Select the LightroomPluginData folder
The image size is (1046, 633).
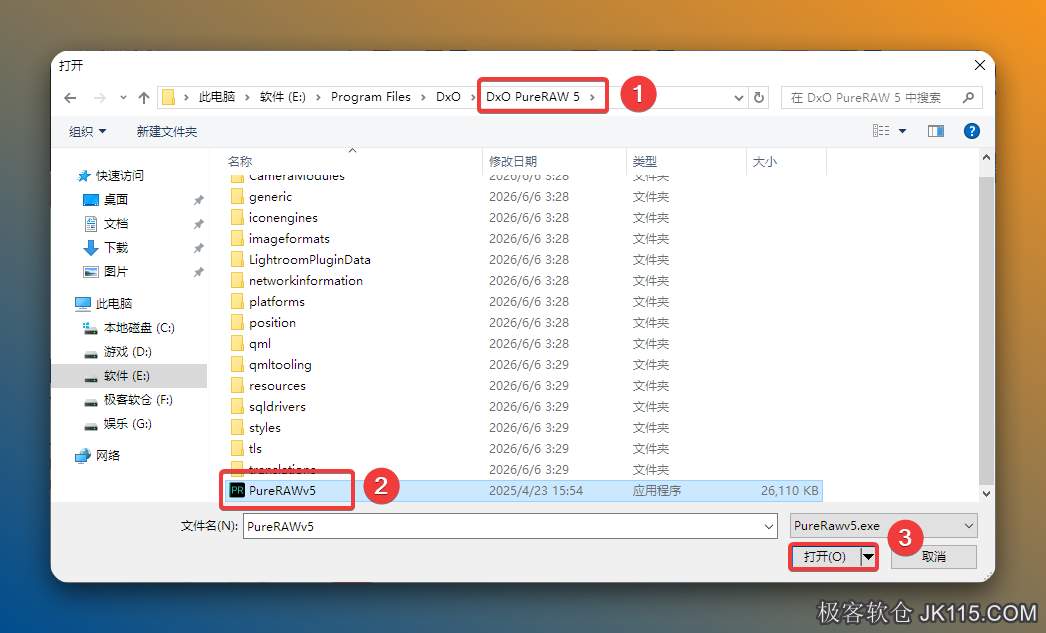[x=310, y=259]
